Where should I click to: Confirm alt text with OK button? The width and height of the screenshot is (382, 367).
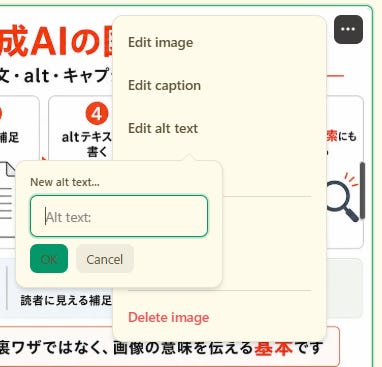point(49,259)
